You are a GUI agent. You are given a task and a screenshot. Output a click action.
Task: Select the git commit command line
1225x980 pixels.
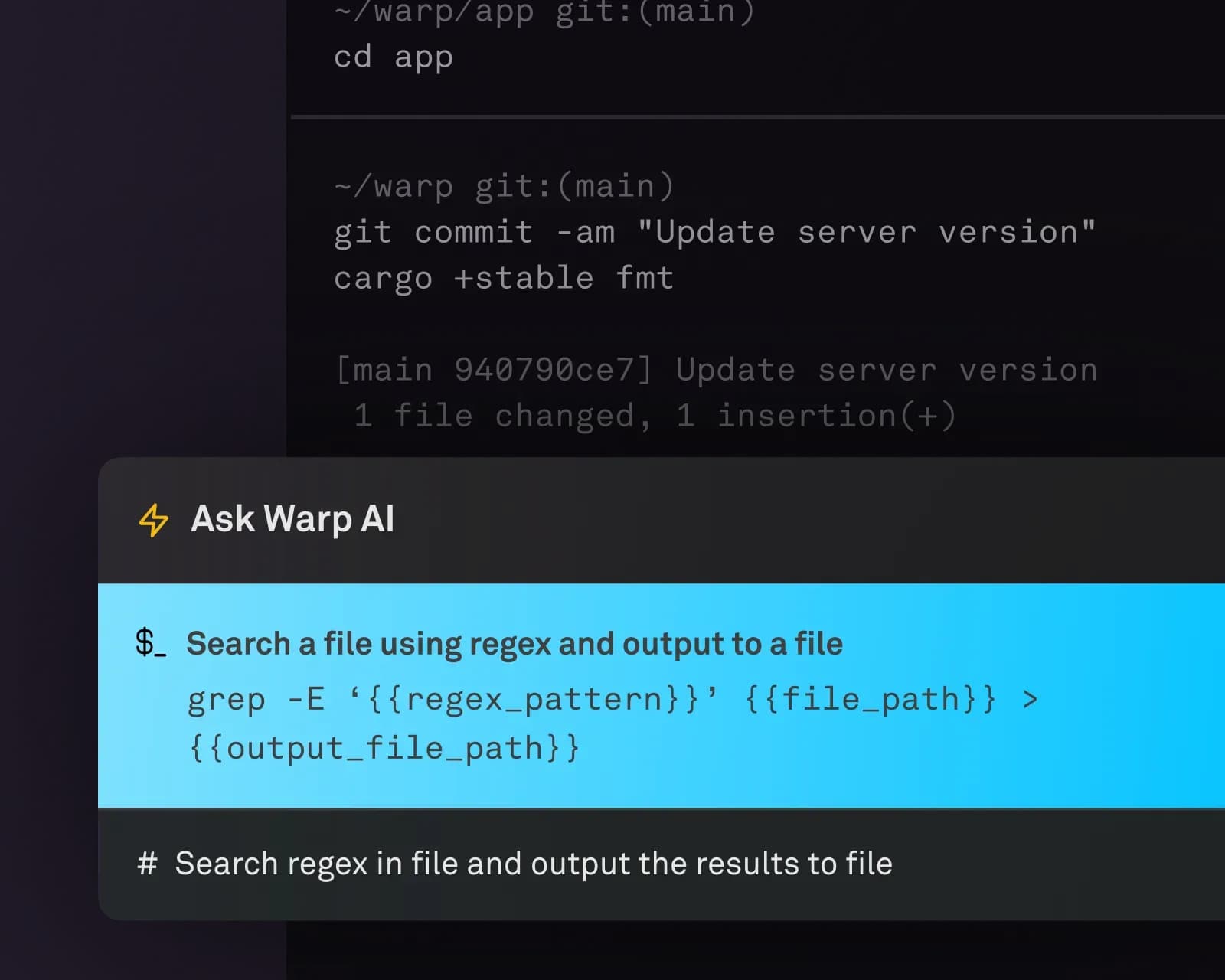click(714, 232)
